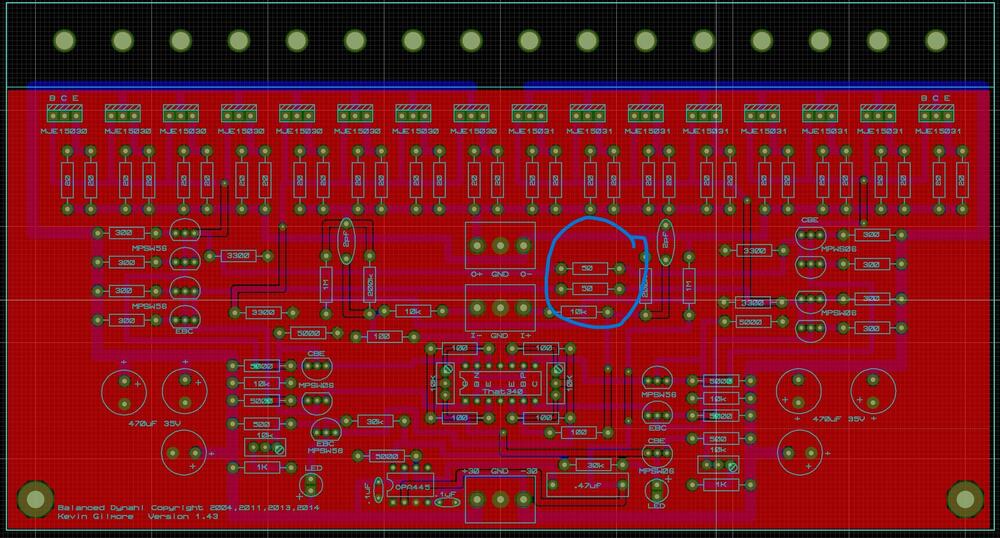Click the 1M resistor left of 8pF capacitor
This screenshot has height=538, width=1000.
326,286
